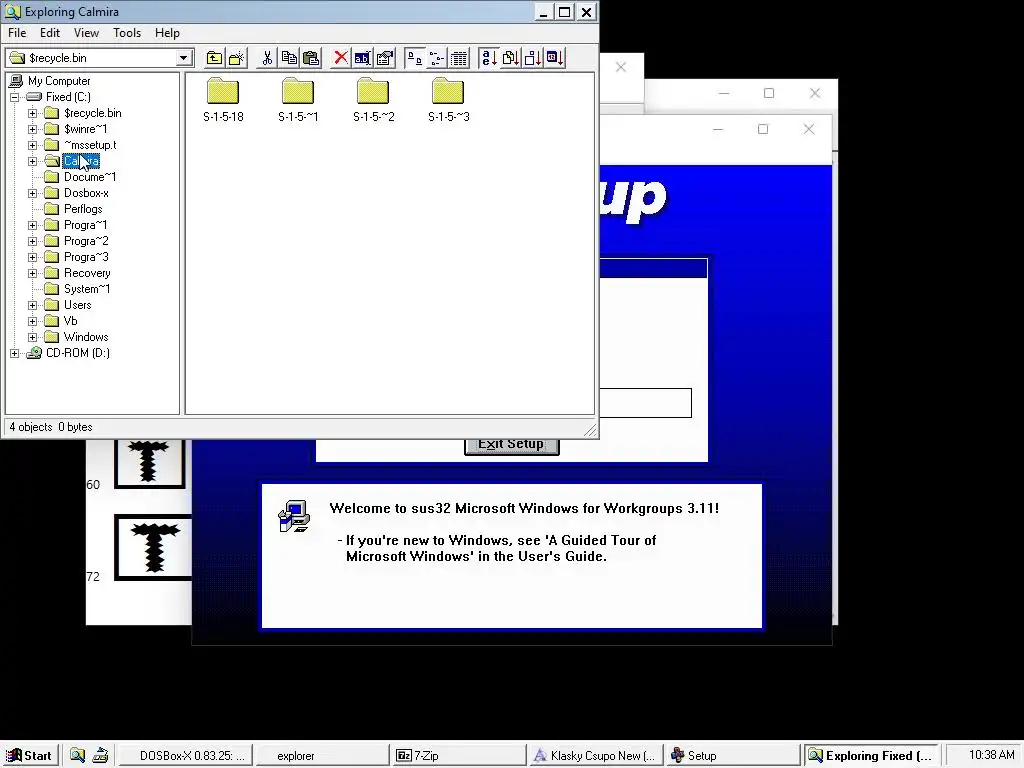Click the second quick-launch icon on the taskbar
Screen dimensions: 1024x768
tap(100, 756)
